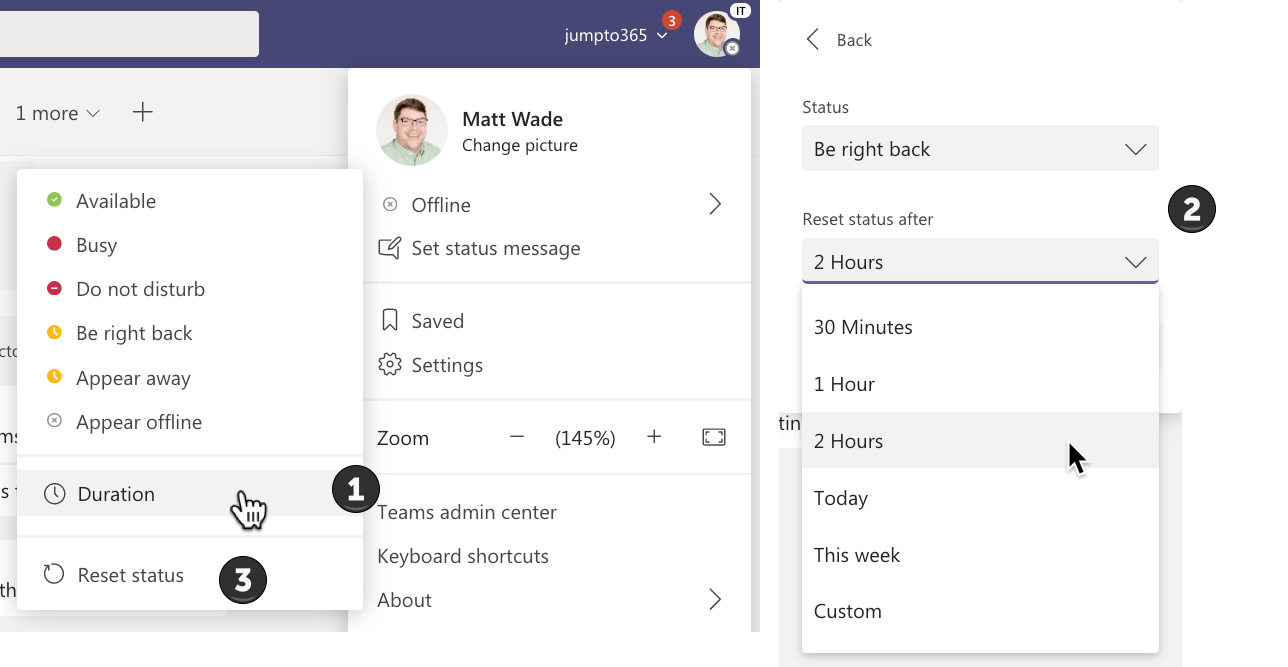Click the Set status message edit icon
This screenshot has width=1288, height=667.
point(390,248)
